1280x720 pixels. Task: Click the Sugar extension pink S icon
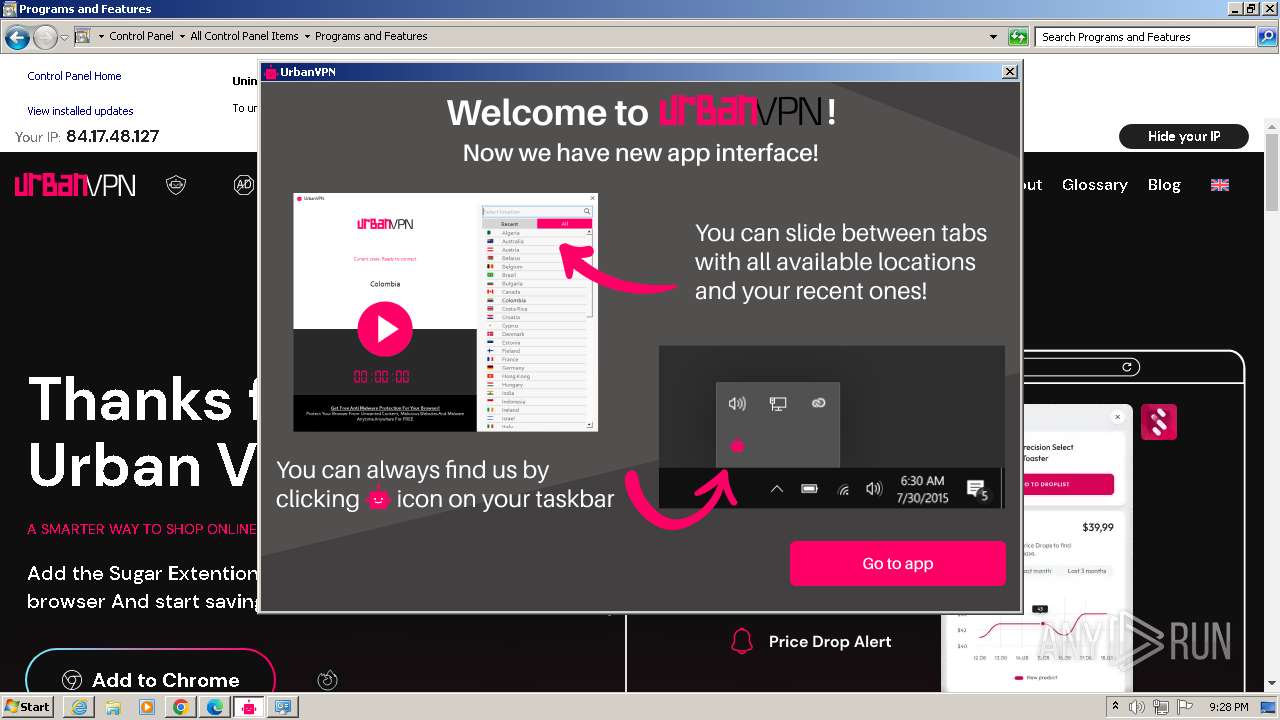coord(1159,422)
